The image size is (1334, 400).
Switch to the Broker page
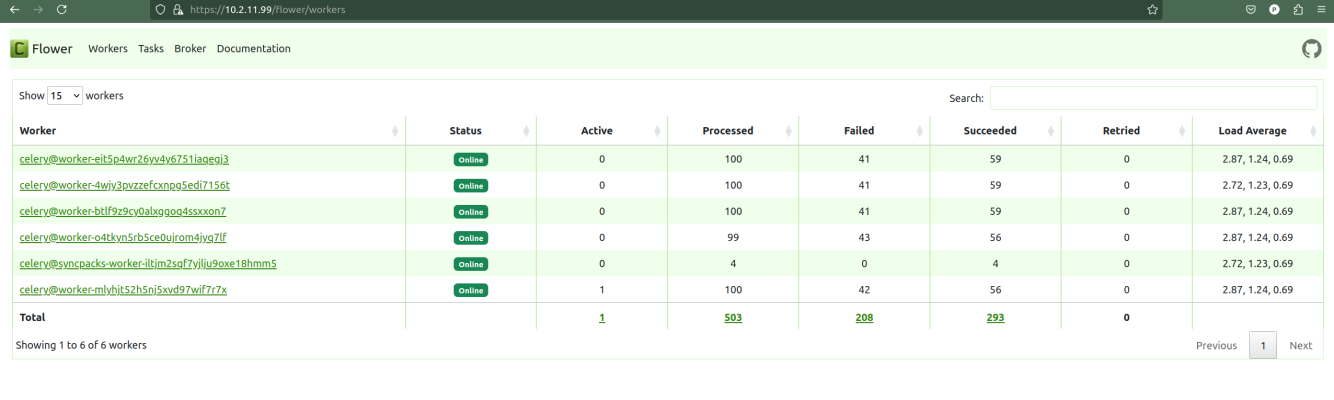(190, 49)
